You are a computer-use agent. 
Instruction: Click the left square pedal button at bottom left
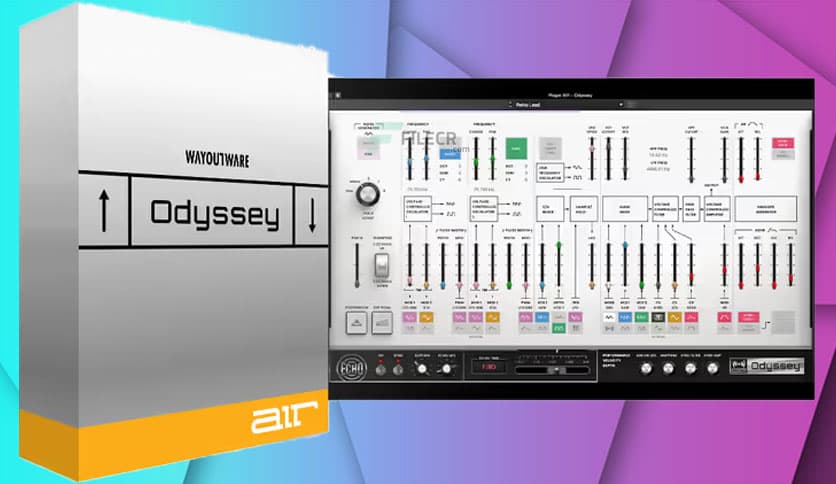tap(356, 323)
